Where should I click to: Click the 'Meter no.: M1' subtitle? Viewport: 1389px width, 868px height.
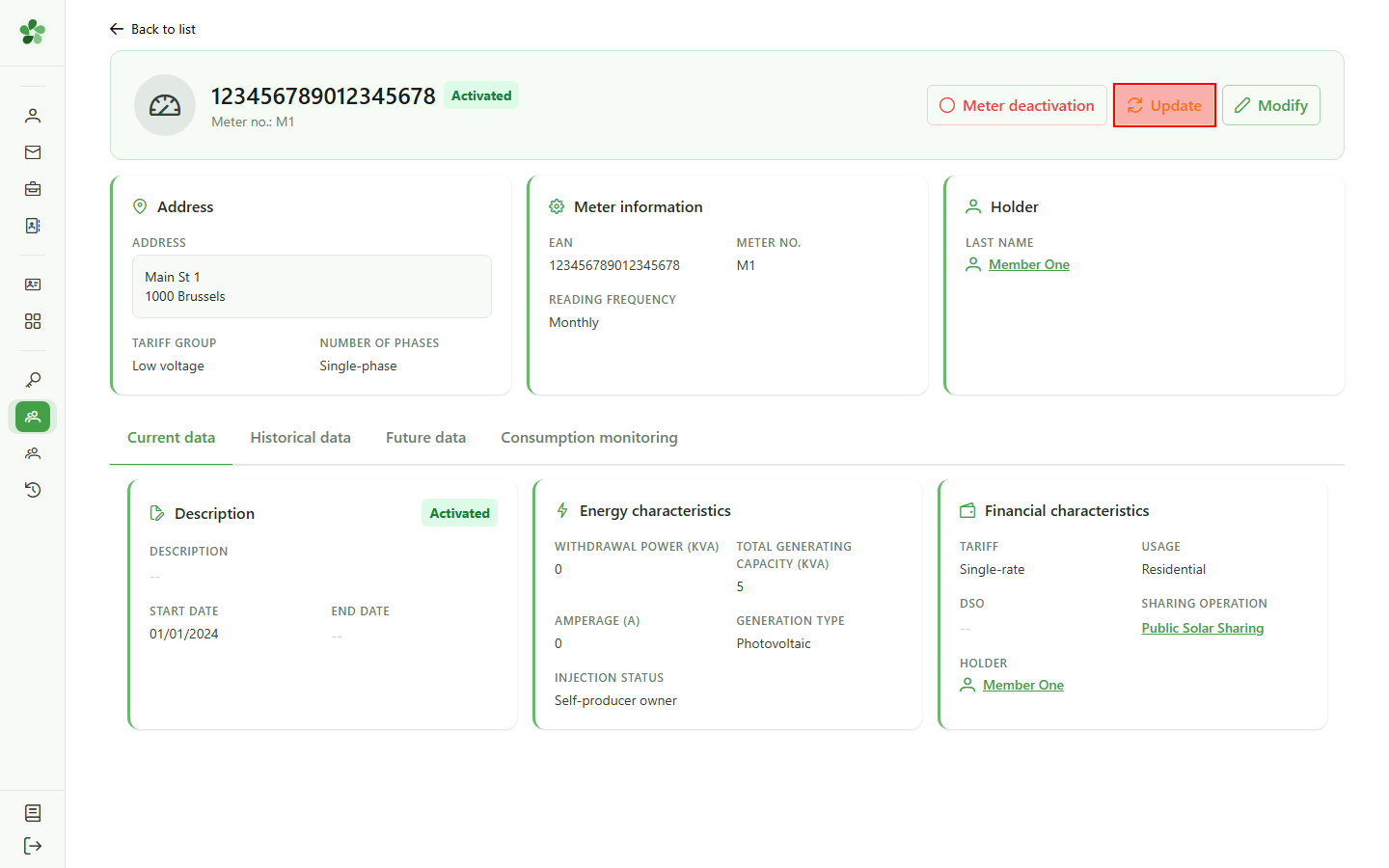click(253, 122)
